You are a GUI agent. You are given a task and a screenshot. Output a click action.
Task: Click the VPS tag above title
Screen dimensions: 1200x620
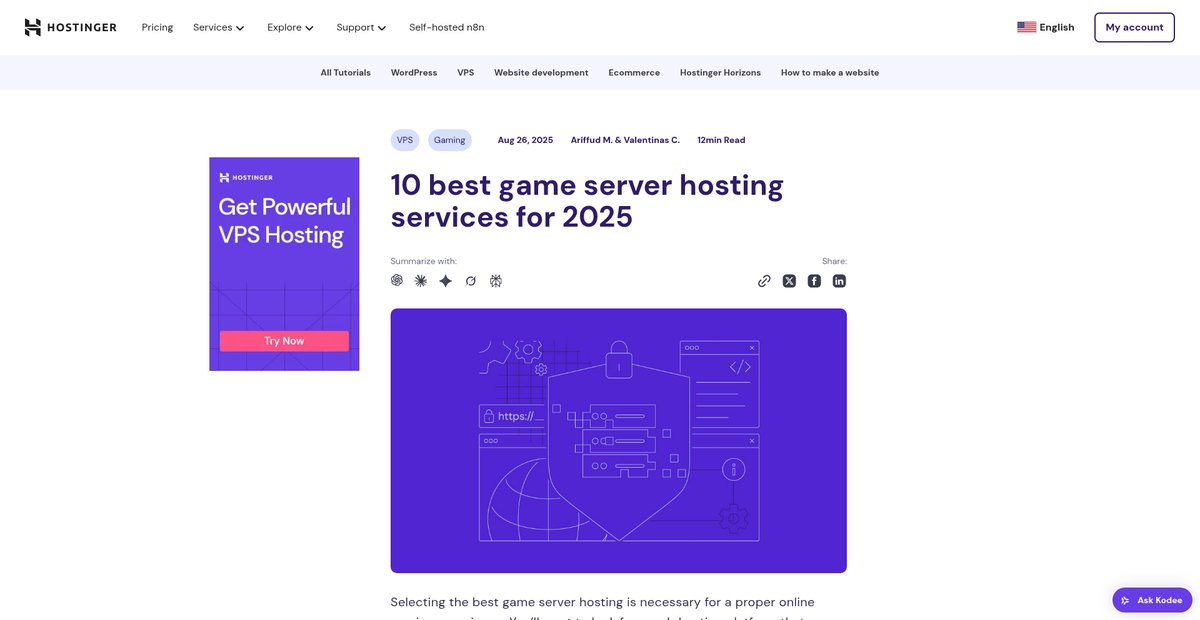[405, 140]
